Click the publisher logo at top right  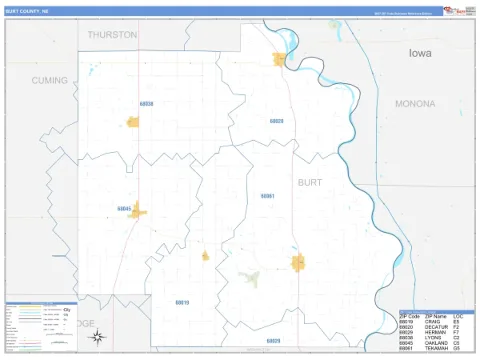459,11
